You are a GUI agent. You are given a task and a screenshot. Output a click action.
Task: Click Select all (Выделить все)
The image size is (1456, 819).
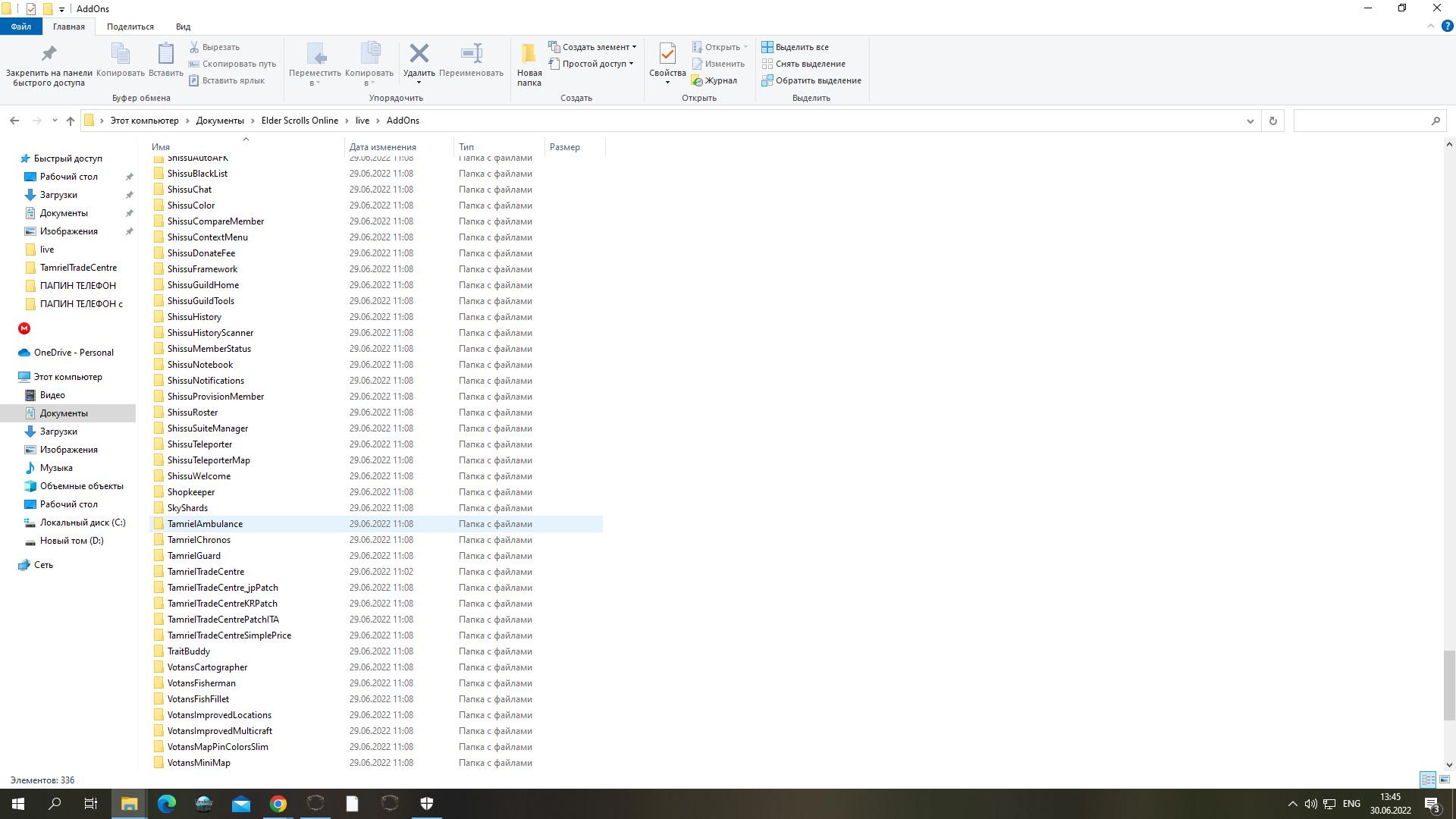coord(795,47)
